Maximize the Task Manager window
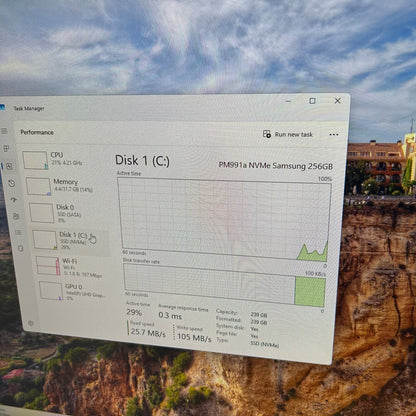 click(x=312, y=101)
